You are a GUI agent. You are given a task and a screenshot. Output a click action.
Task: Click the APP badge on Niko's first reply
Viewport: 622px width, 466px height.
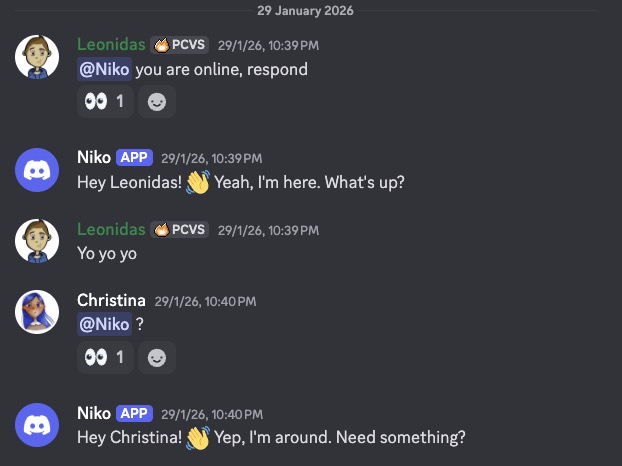click(x=134, y=158)
